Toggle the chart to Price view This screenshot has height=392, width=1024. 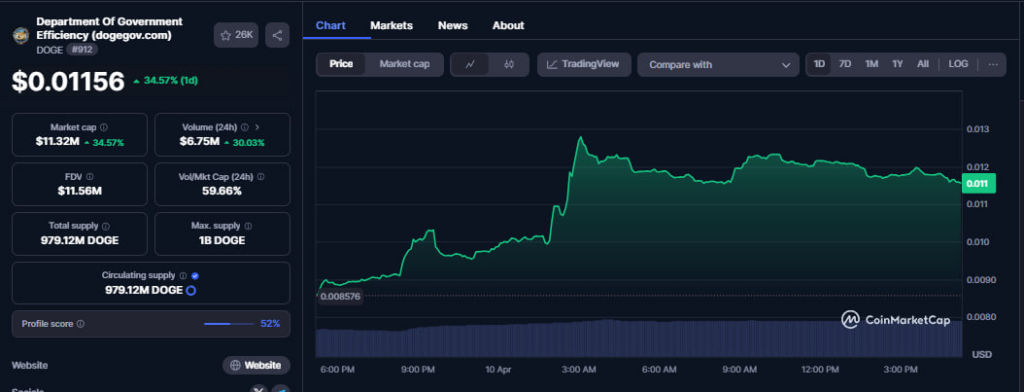click(341, 64)
